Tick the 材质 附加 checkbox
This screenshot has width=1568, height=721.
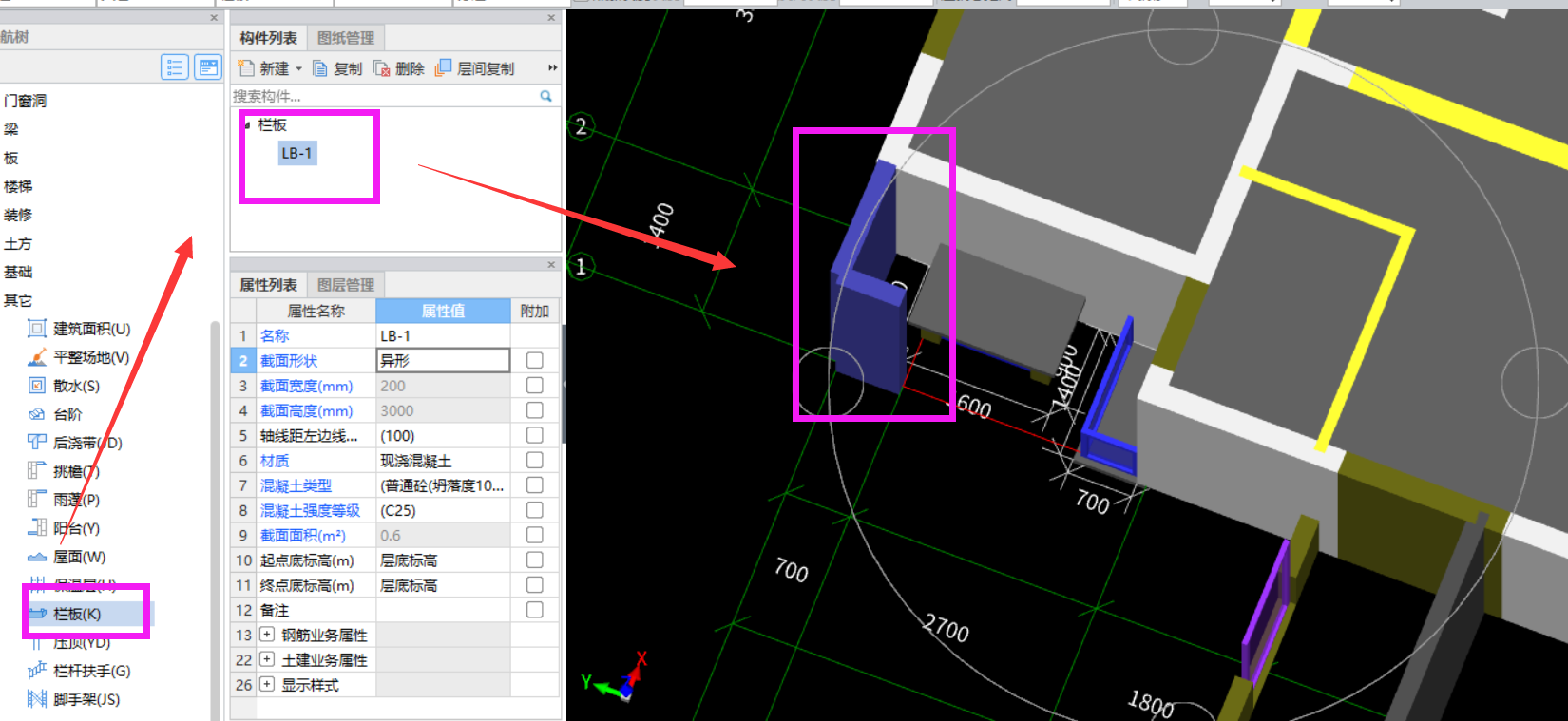535,460
